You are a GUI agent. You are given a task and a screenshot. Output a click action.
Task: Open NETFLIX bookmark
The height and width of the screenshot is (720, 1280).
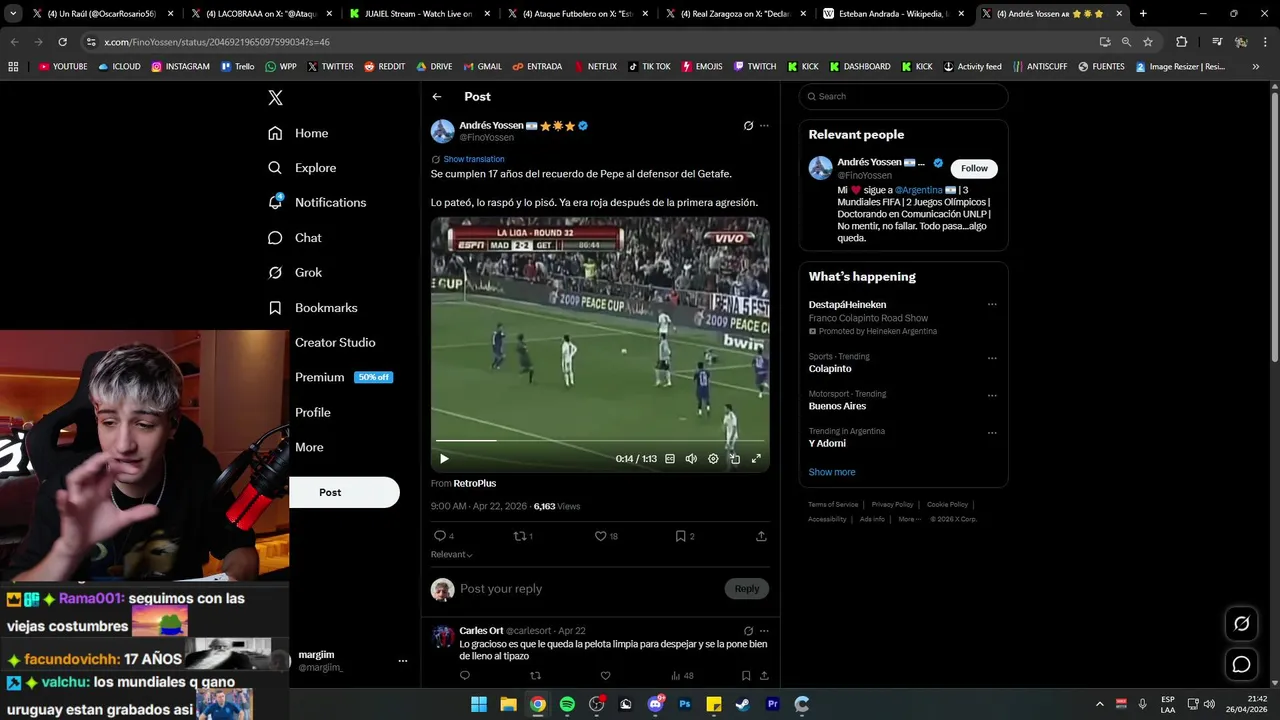pos(595,67)
